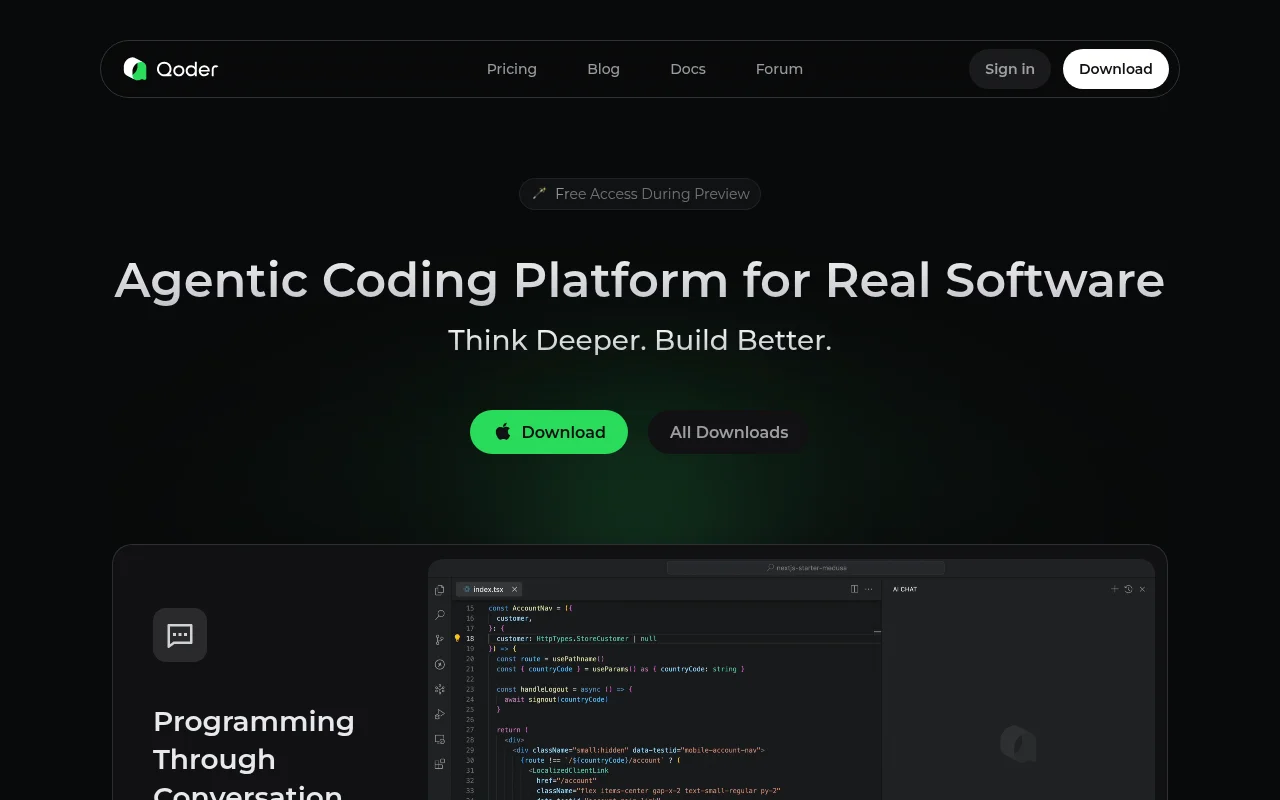1280x800 pixels.
Task: Start a new chat with the plus icon
Action: point(1114,589)
